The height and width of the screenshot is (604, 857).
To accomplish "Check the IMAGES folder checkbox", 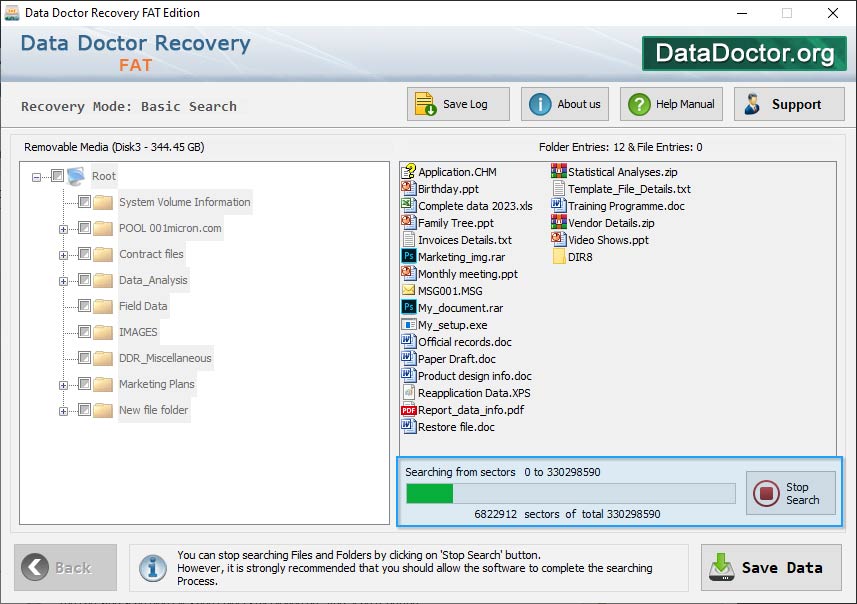I will tap(84, 332).
